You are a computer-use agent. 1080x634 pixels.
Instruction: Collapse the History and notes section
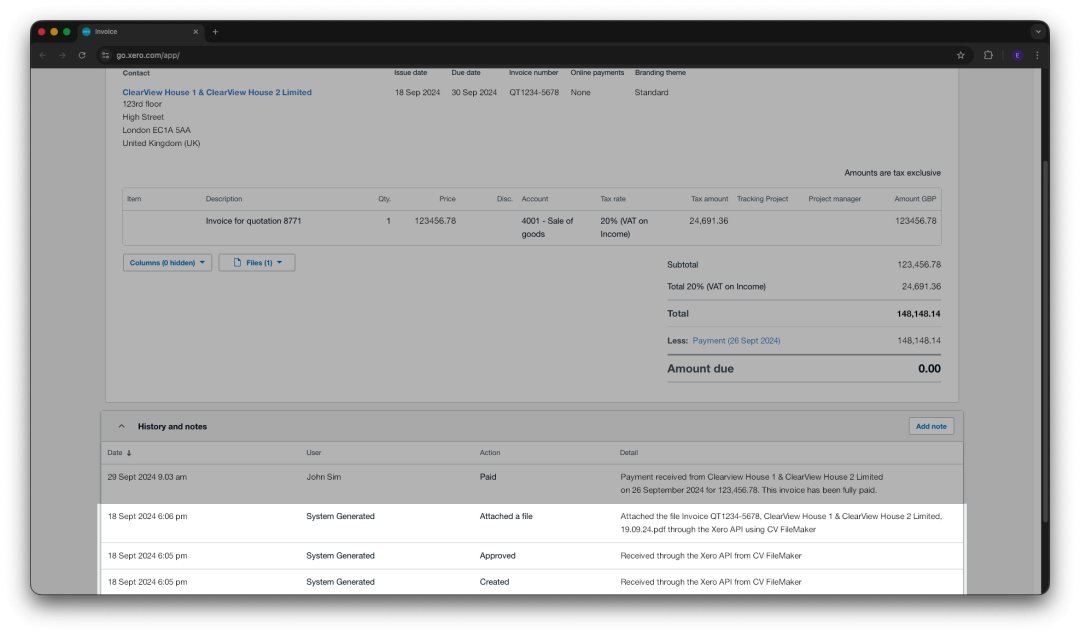[122, 427]
